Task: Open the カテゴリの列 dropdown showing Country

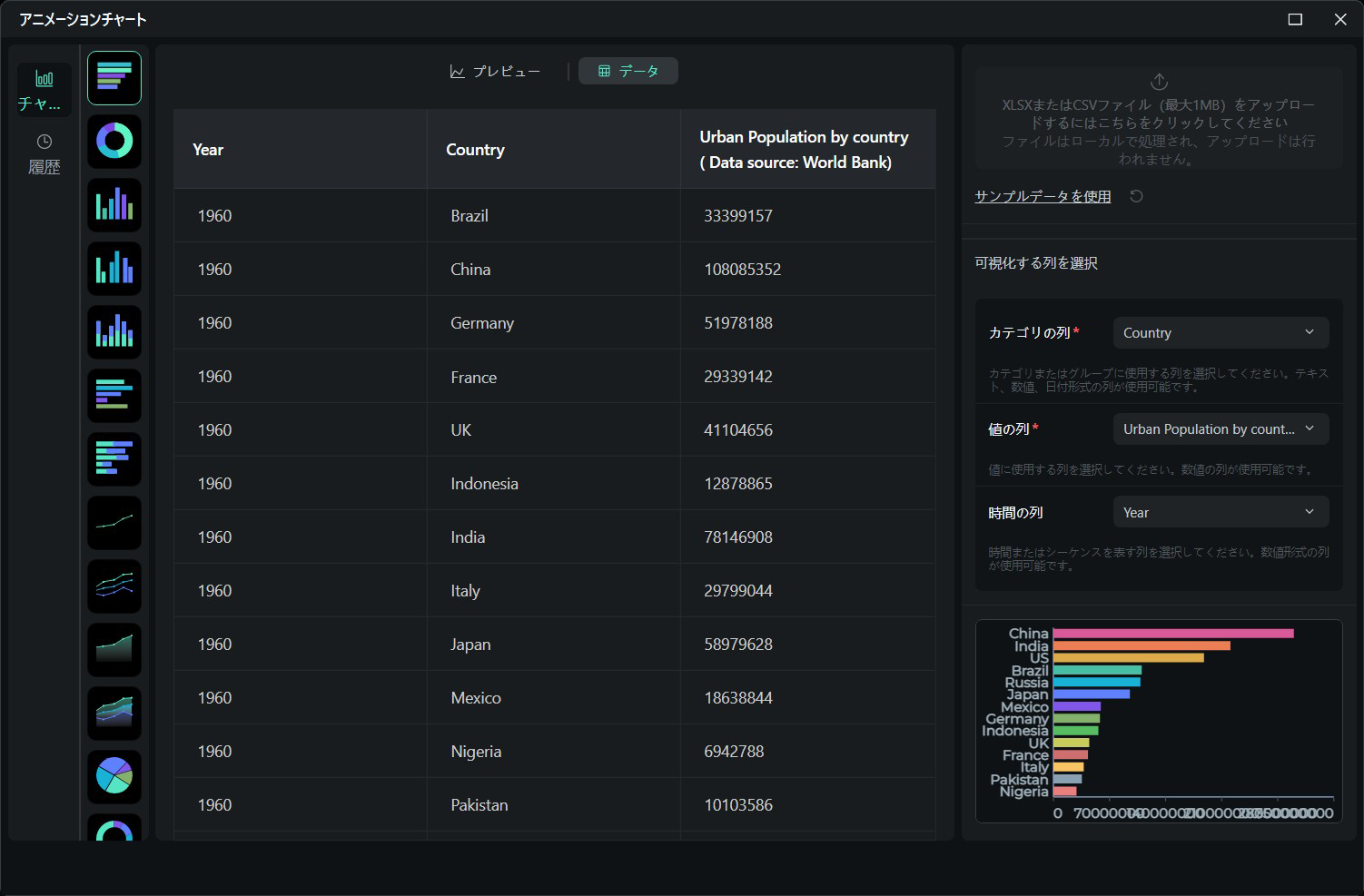Action: tap(1221, 332)
